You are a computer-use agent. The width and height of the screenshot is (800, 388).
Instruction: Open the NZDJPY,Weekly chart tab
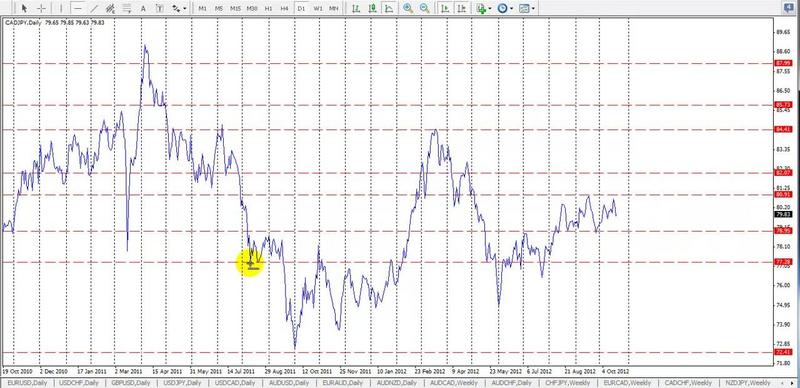[747, 383]
